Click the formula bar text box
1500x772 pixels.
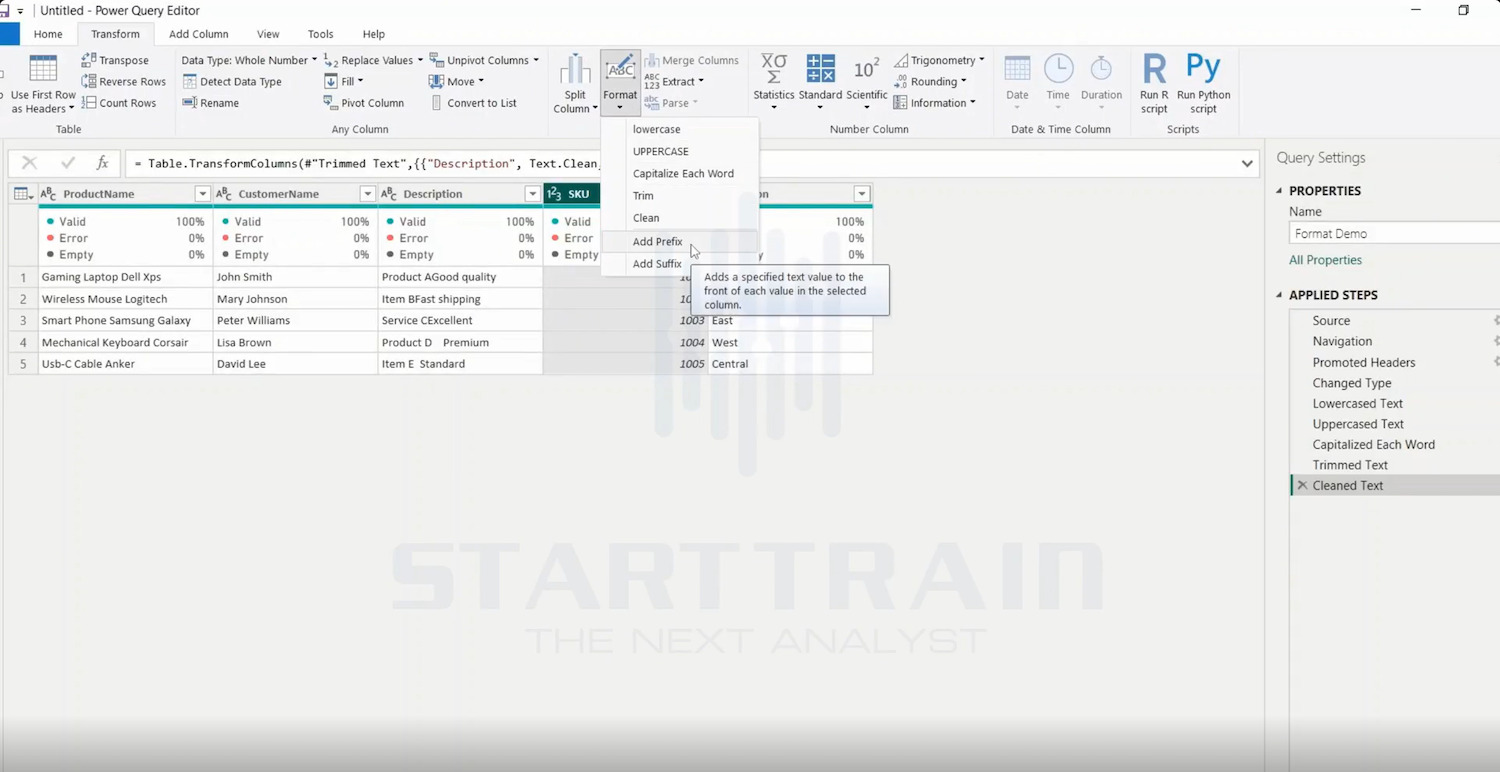[x=680, y=163]
